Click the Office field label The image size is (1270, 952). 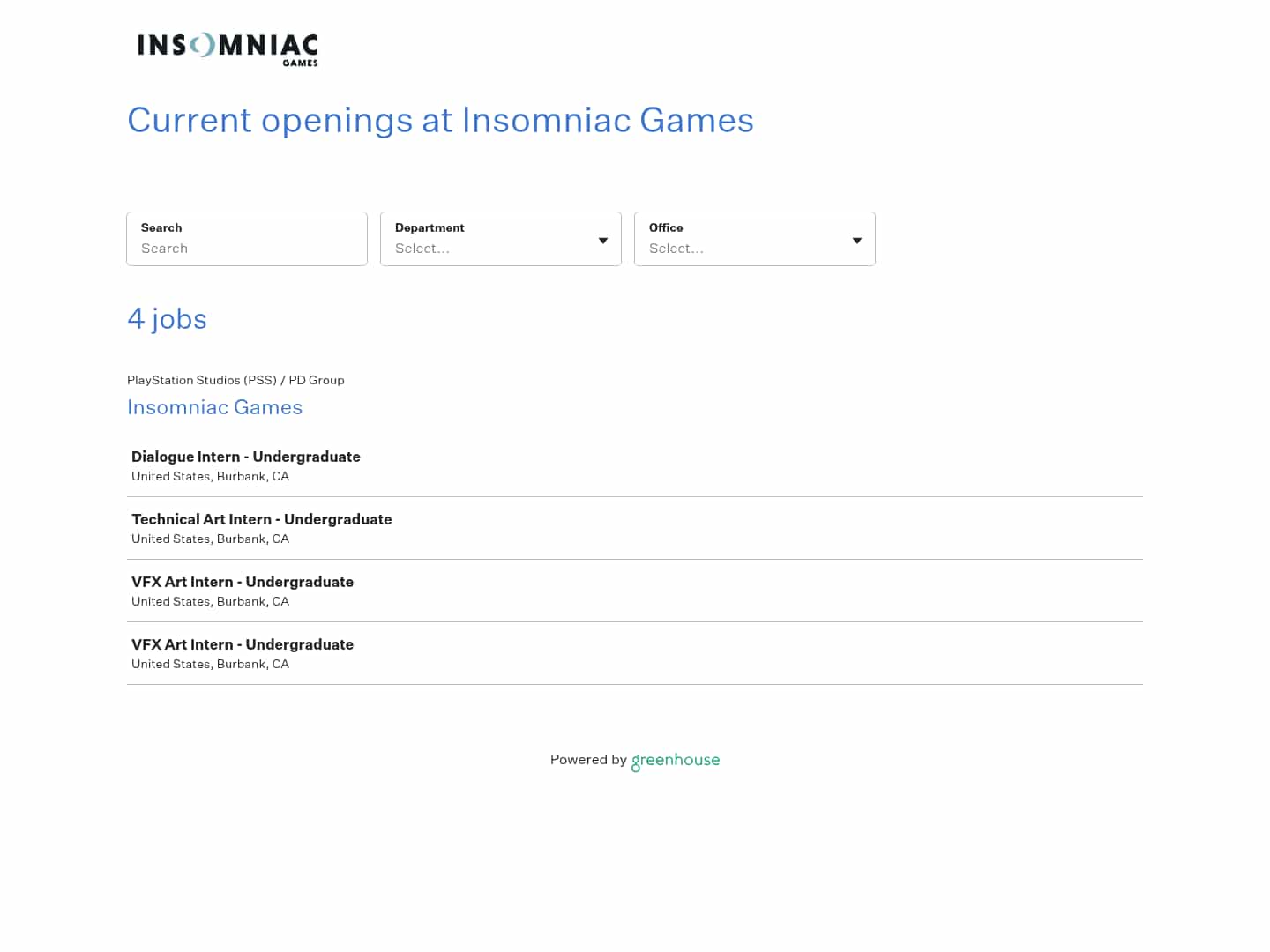point(666,227)
